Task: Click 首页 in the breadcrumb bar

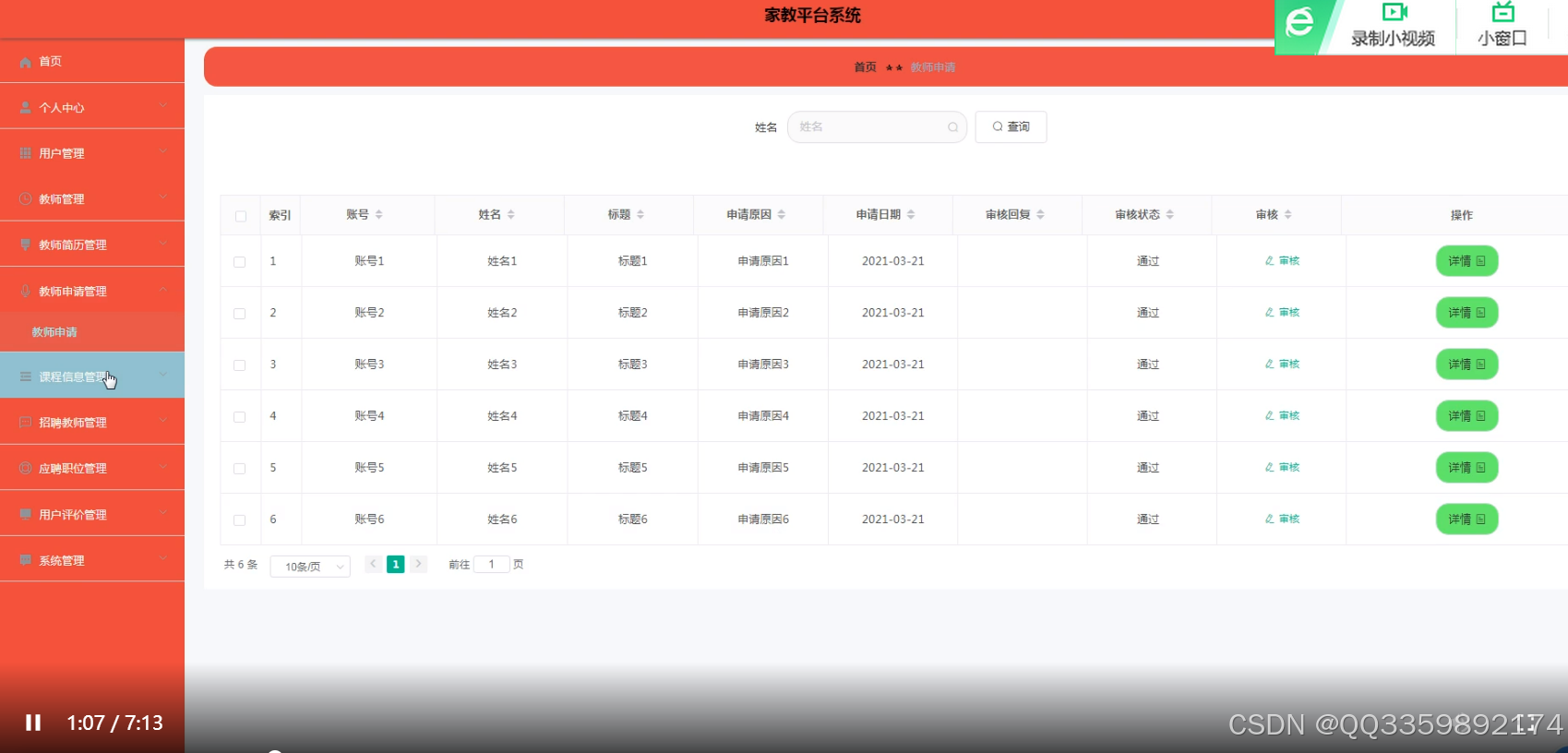Action: 865,67
